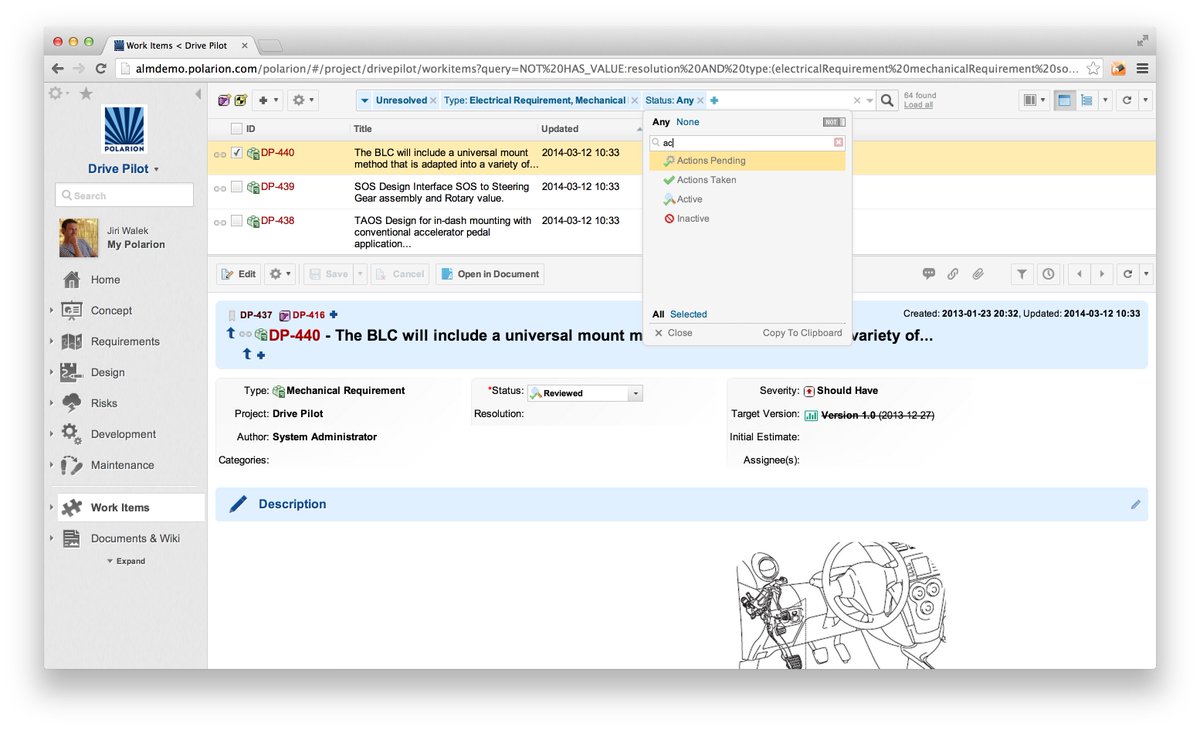This screenshot has width=1200, height=730.
Task: Click the Concept sidebar icon
Action: 71,311
